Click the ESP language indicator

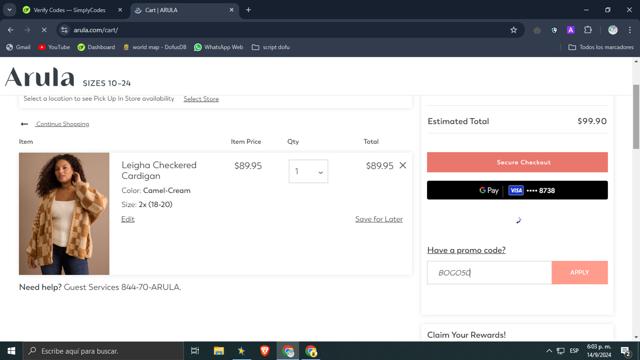point(574,351)
